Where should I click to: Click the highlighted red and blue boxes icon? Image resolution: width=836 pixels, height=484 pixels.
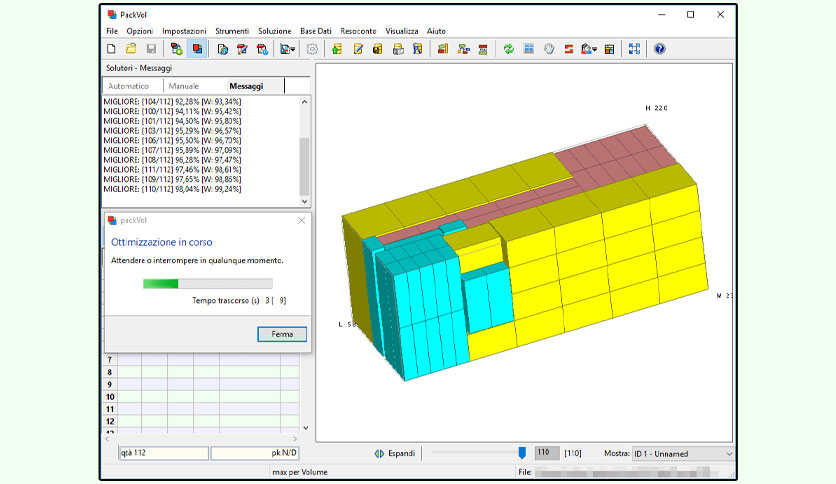pos(197,49)
